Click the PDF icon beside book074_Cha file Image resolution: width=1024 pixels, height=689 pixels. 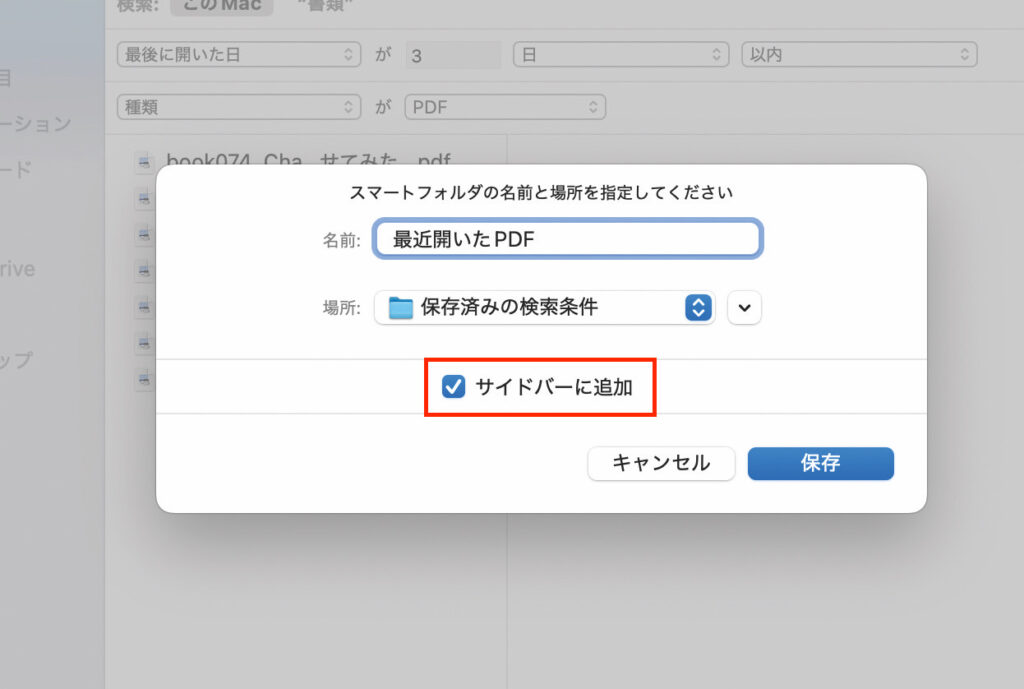coord(145,161)
